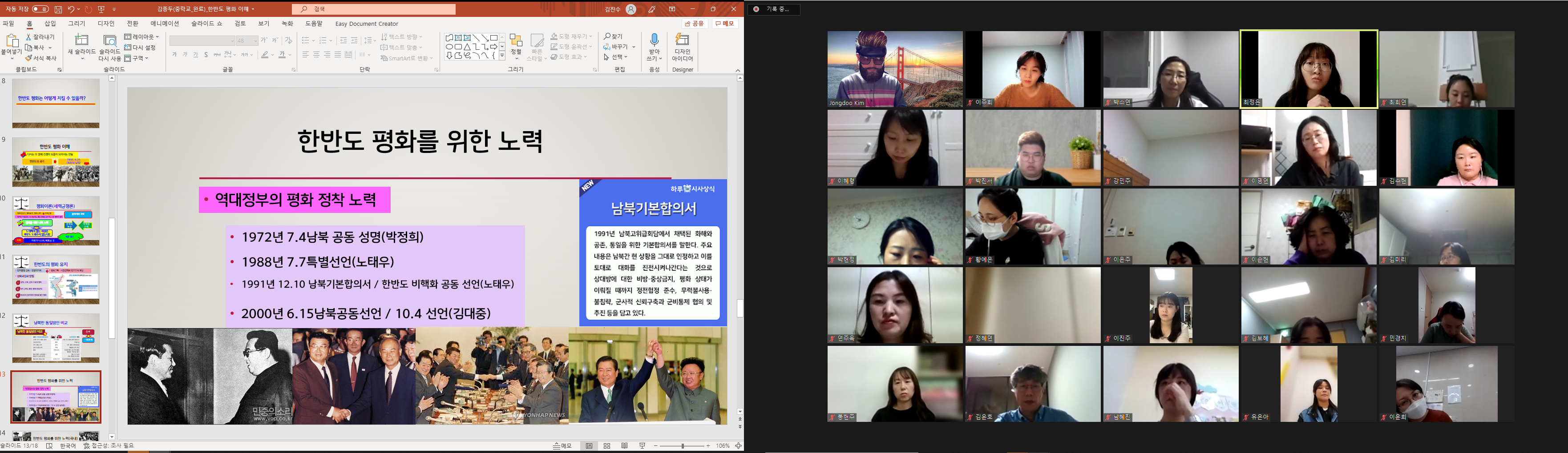Screen dimensions: 1568x453
Task: Toggle italic text formatting
Action: click(185, 55)
